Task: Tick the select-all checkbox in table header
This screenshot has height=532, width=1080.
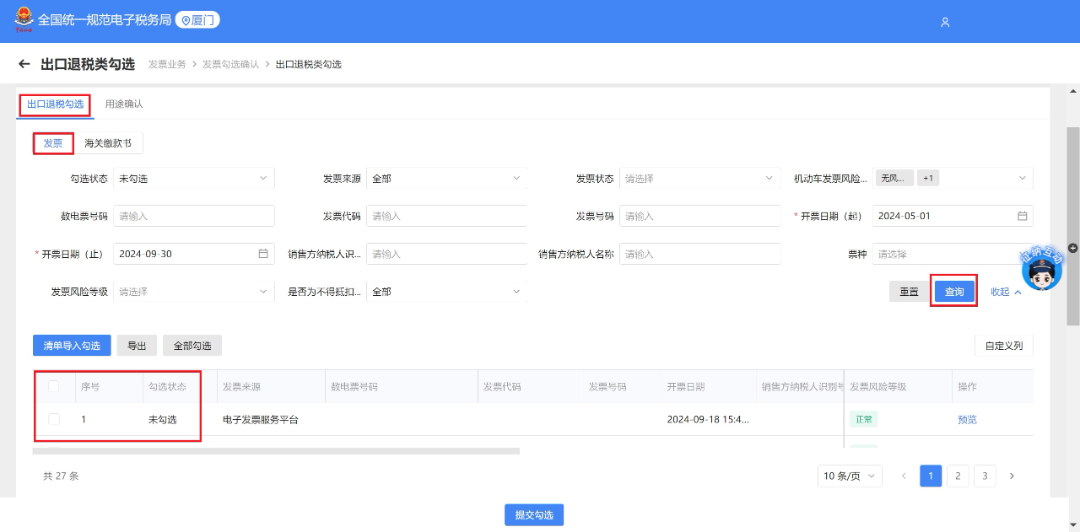Action: coord(54,387)
